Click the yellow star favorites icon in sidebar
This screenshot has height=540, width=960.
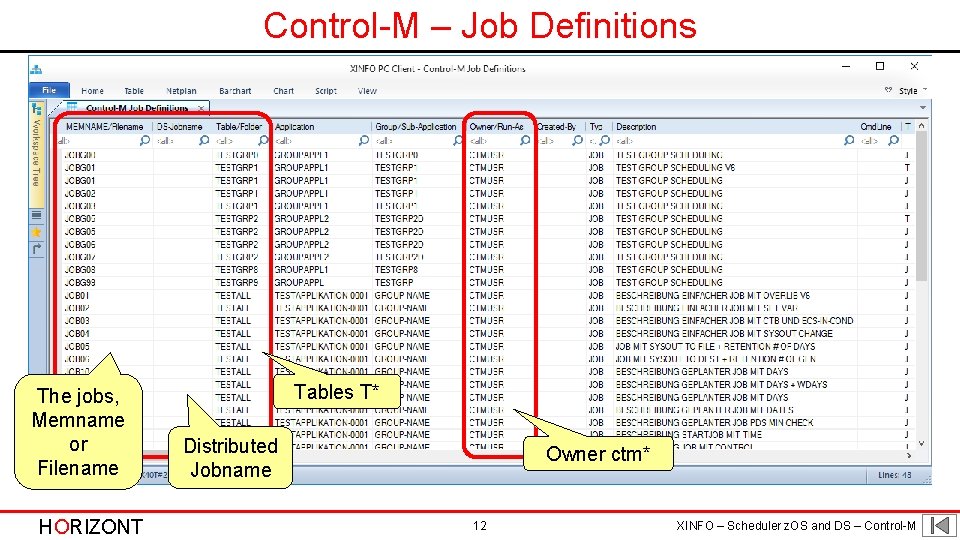click(x=37, y=232)
